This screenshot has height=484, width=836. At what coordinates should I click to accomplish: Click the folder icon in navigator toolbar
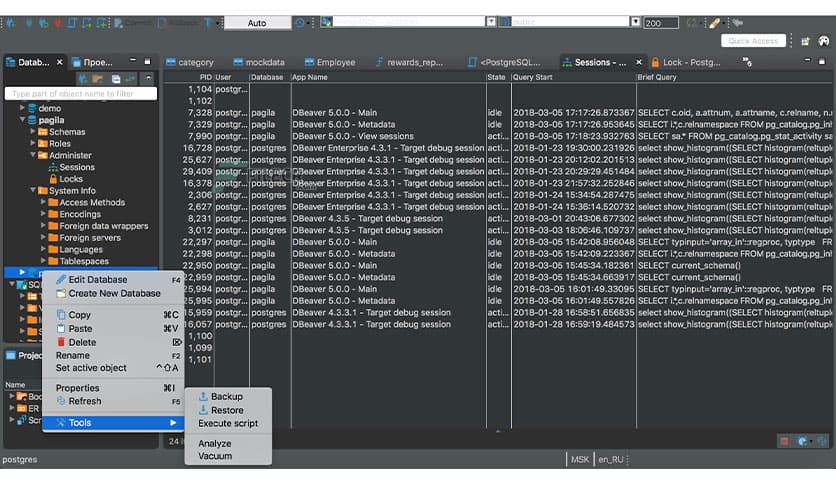pos(98,79)
